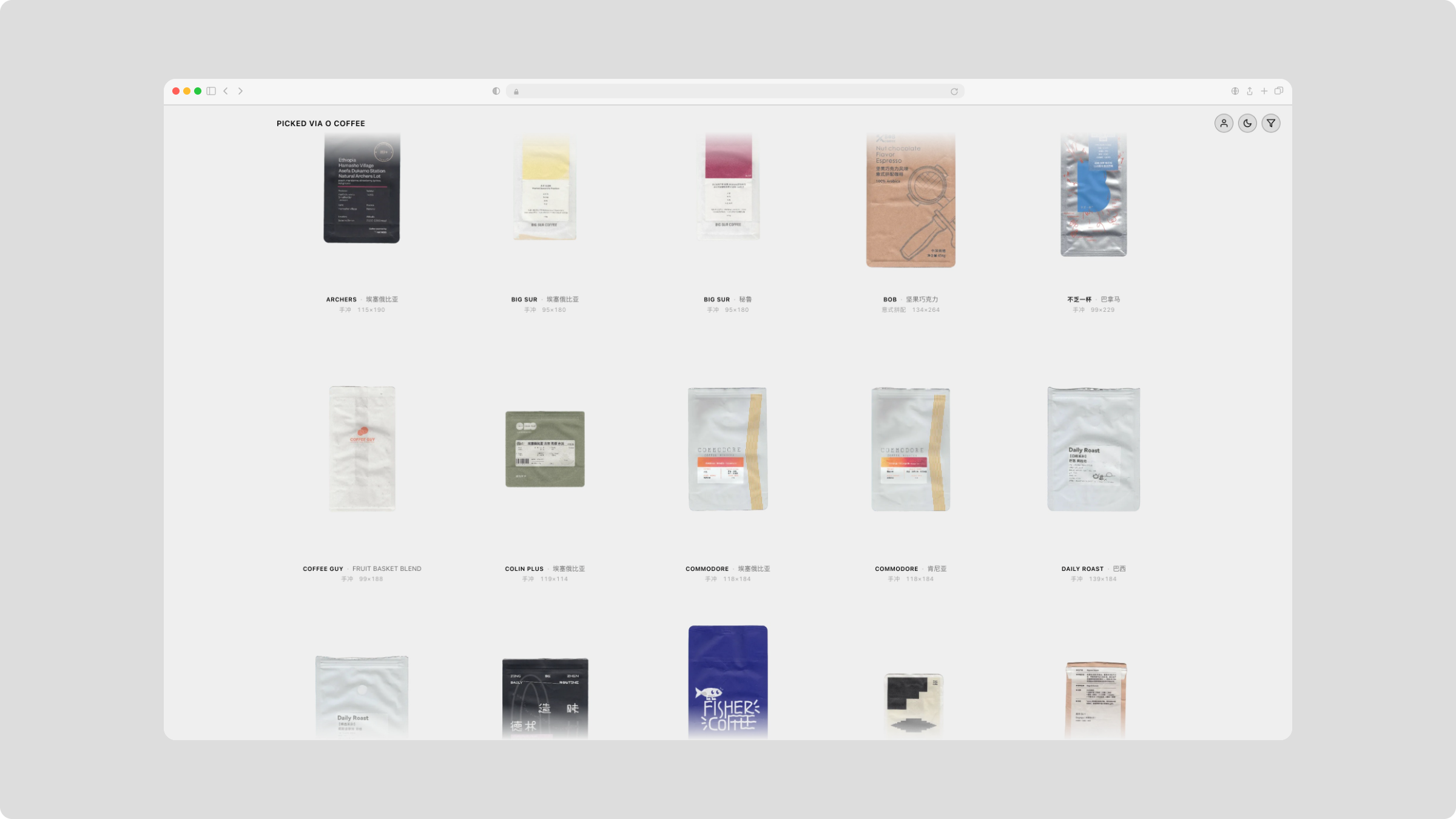
Task: Click the COMMODORE 肯尼亚 label
Action: coord(911,569)
